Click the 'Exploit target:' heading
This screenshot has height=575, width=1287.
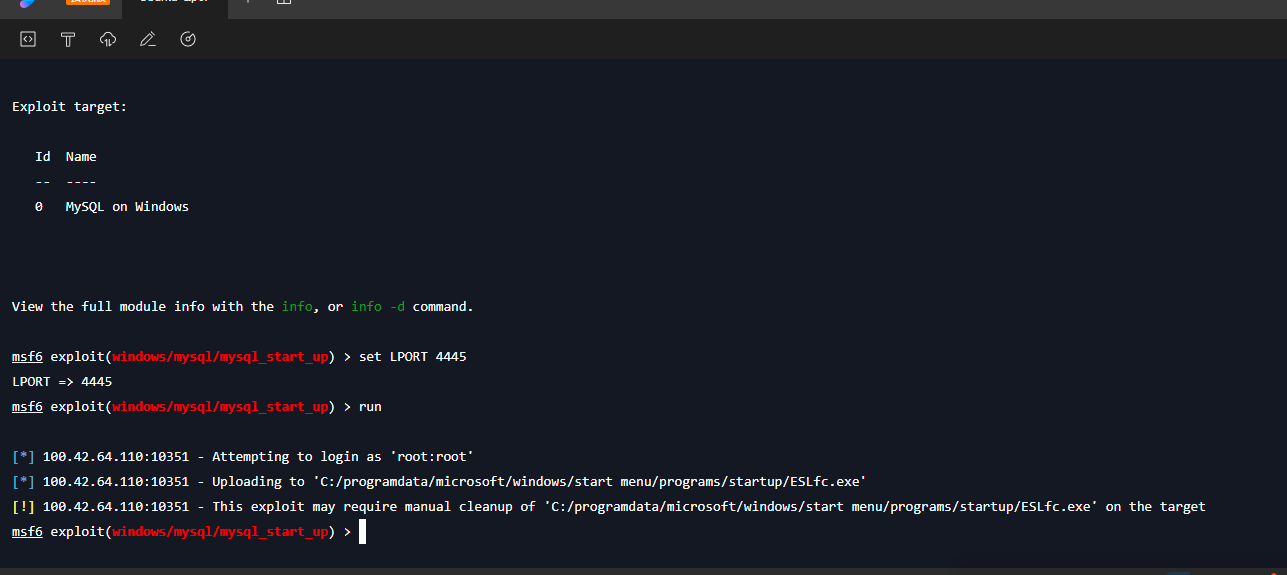[x=70, y=107]
